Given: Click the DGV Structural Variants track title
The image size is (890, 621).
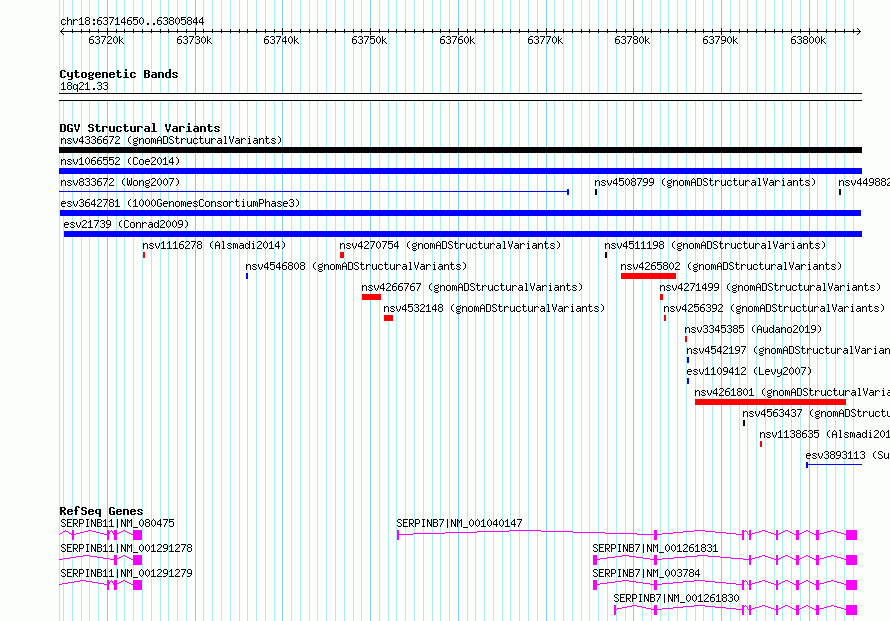Looking at the screenshot, I should [140, 128].
